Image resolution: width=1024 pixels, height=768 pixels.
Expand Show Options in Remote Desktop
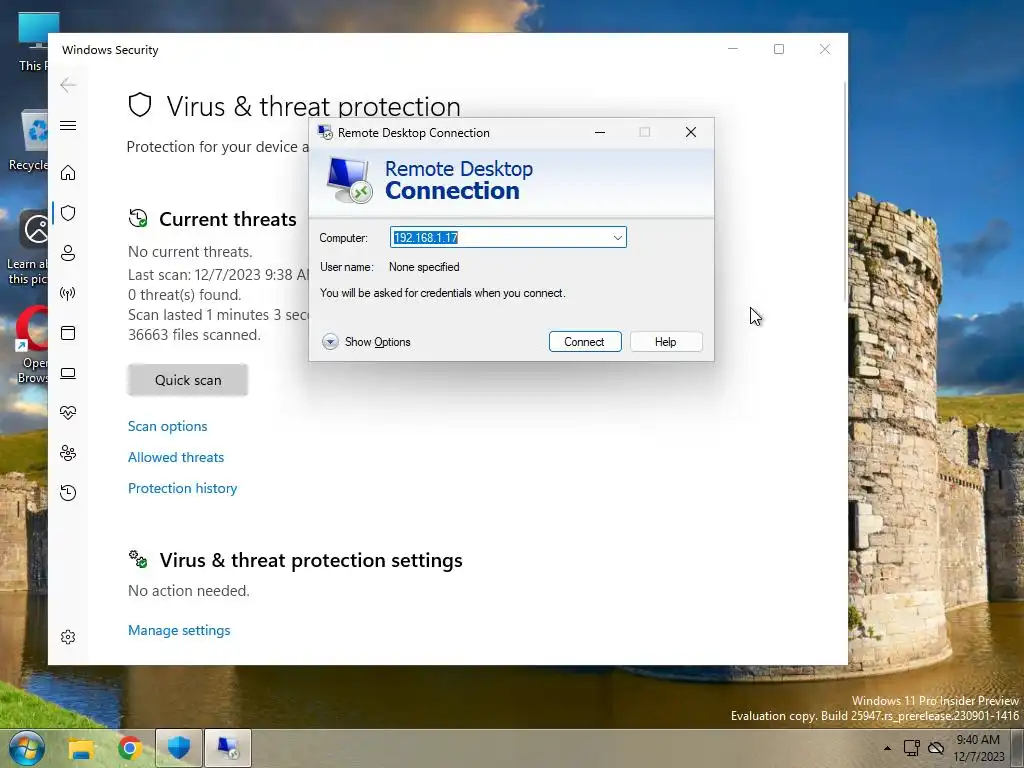pos(366,342)
